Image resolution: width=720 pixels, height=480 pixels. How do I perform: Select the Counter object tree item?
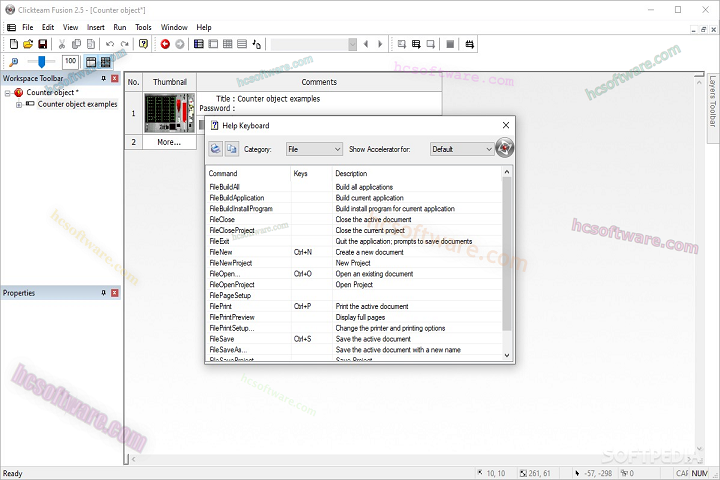[52, 93]
